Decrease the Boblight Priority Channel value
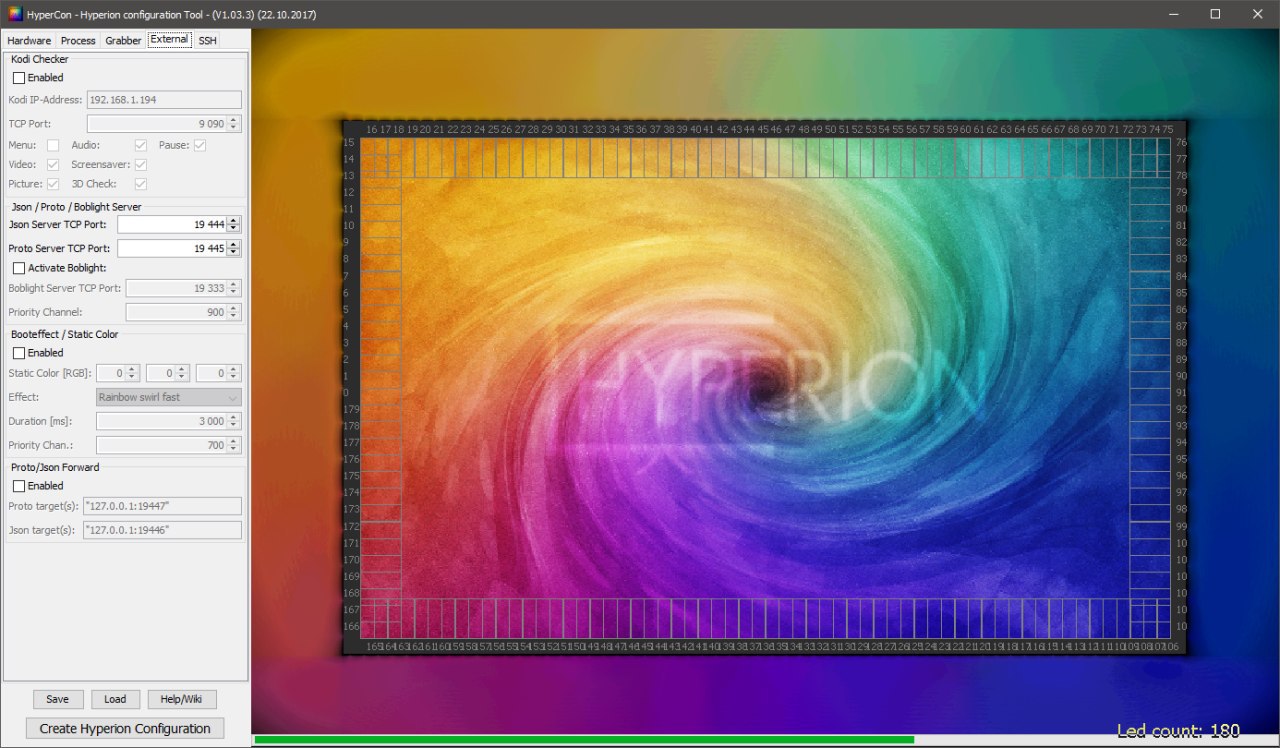 tap(234, 317)
